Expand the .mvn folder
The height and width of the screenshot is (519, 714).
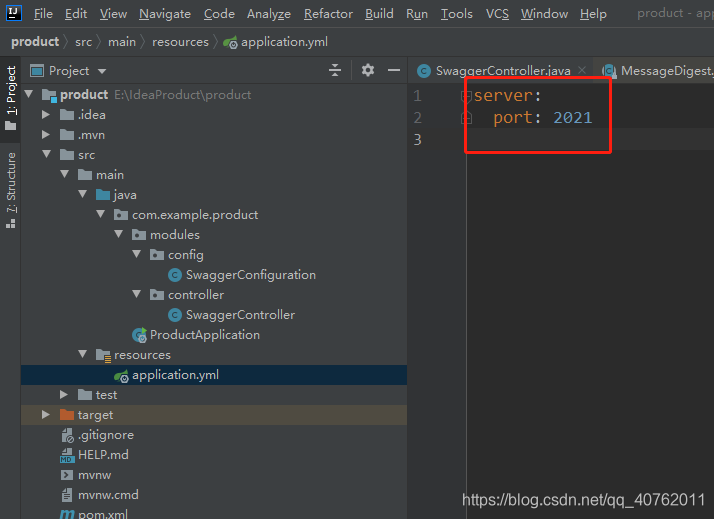click(x=46, y=134)
